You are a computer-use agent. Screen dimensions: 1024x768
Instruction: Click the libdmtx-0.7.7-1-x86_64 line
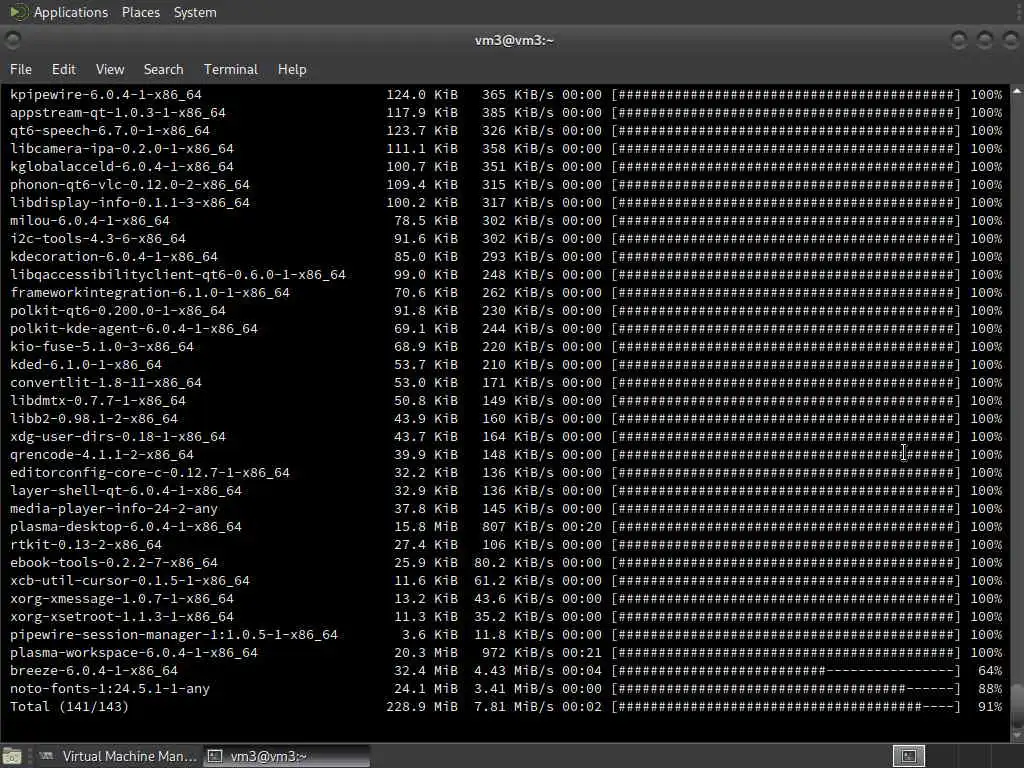click(506, 400)
